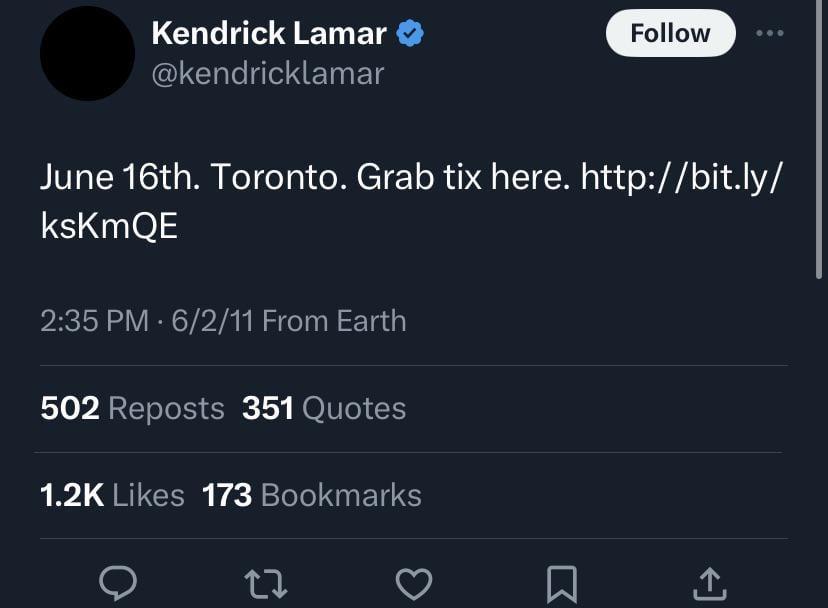Show the 1.2K Likes list

[112, 495]
